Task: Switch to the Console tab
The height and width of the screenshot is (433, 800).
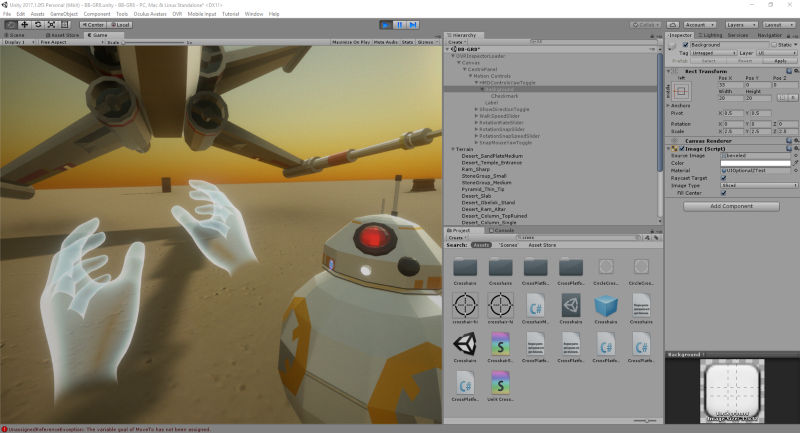Action: pos(504,230)
